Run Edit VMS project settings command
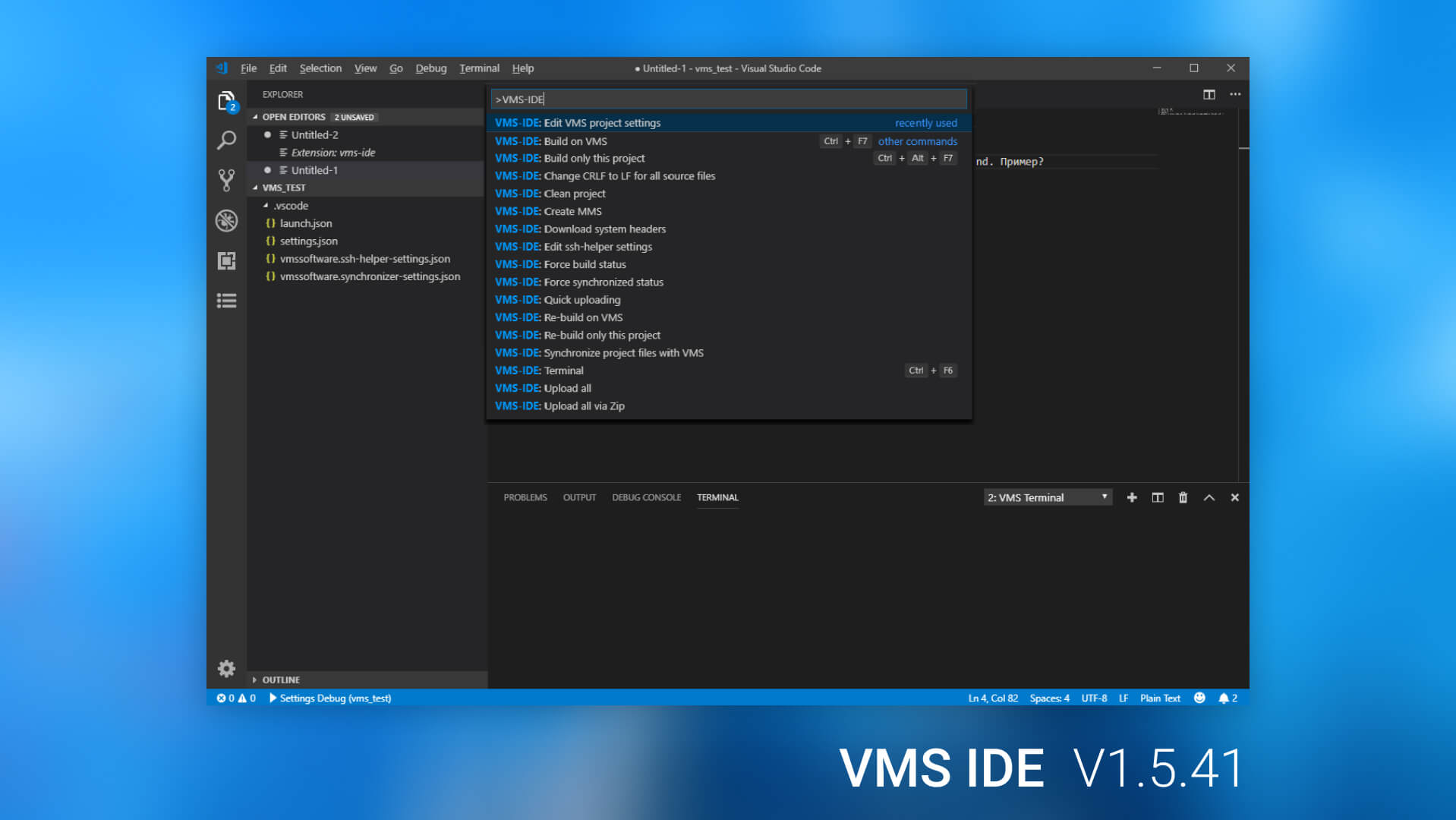Screen dimensions: 1456x820 click(x=729, y=122)
